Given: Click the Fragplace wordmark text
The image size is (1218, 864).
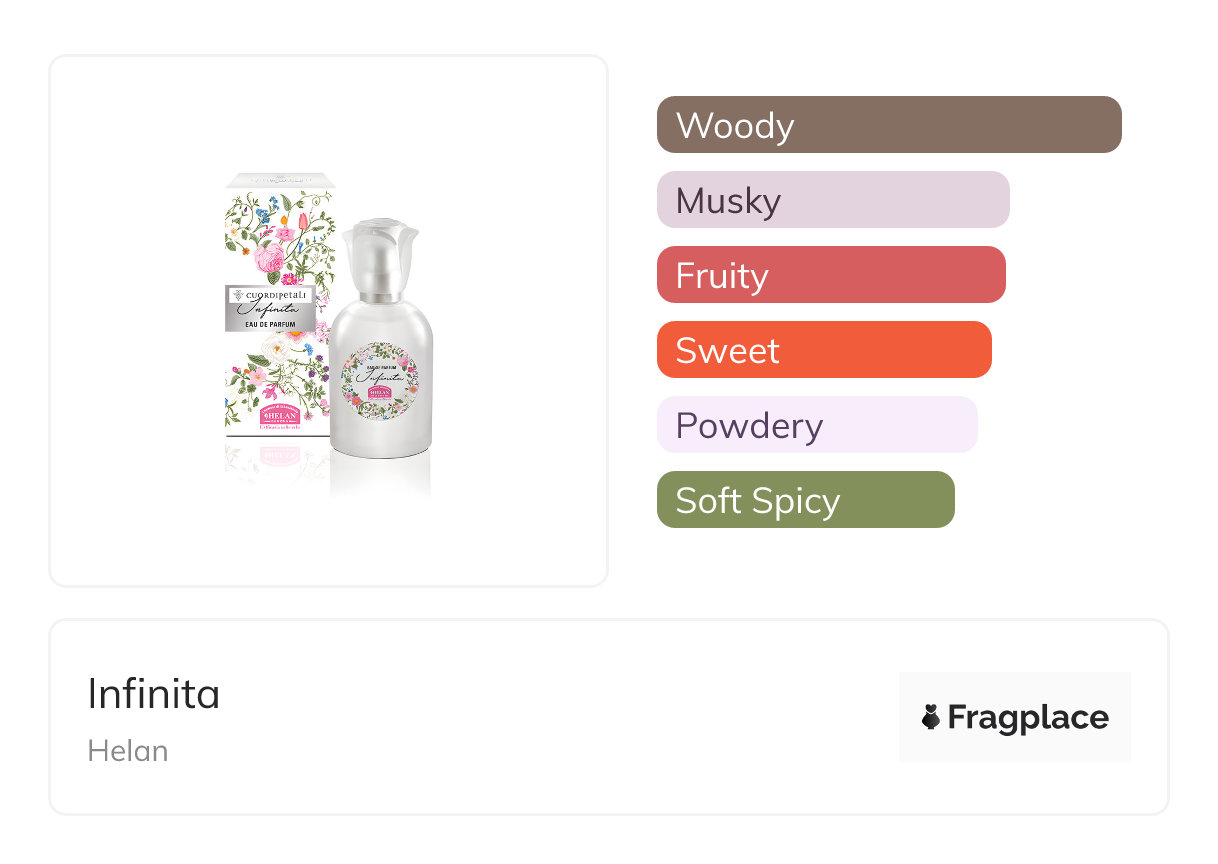Looking at the screenshot, I should point(1028,717).
